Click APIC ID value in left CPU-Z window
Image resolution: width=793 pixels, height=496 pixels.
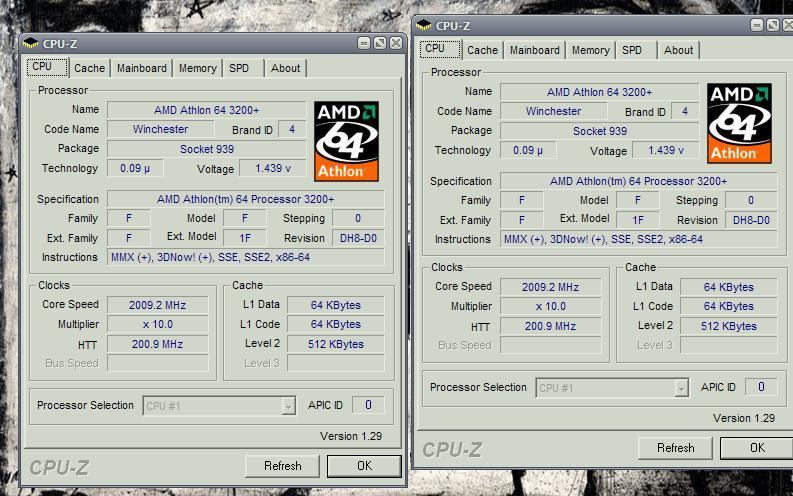(x=368, y=405)
